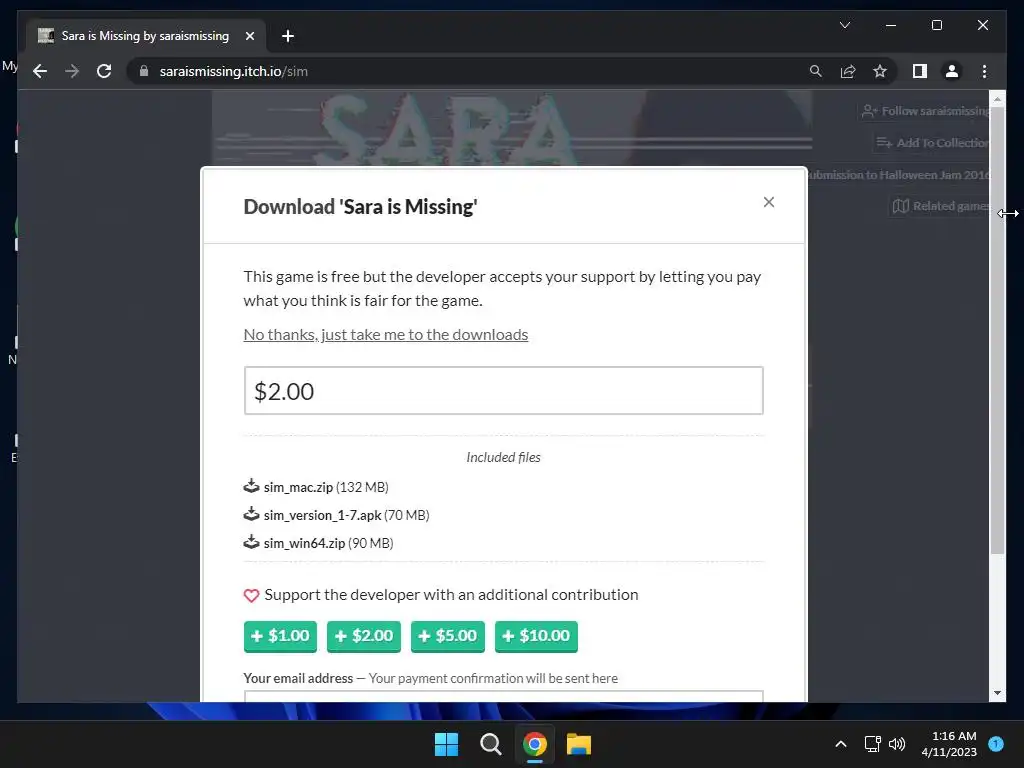The height and width of the screenshot is (768, 1024).
Task: Click the address bar URL saraismissing.itch.io/sim
Action: [234, 71]
